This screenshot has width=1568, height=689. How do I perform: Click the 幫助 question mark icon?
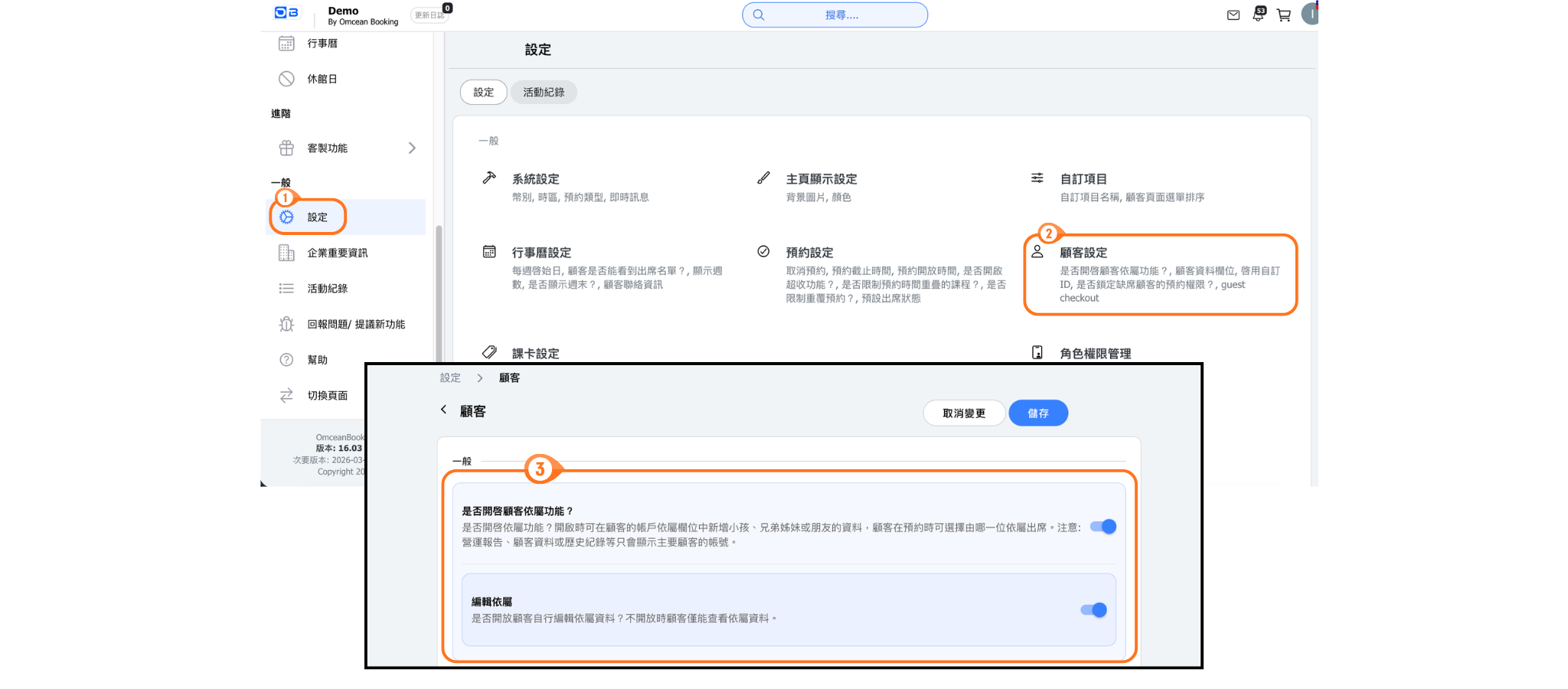[286, 360]
